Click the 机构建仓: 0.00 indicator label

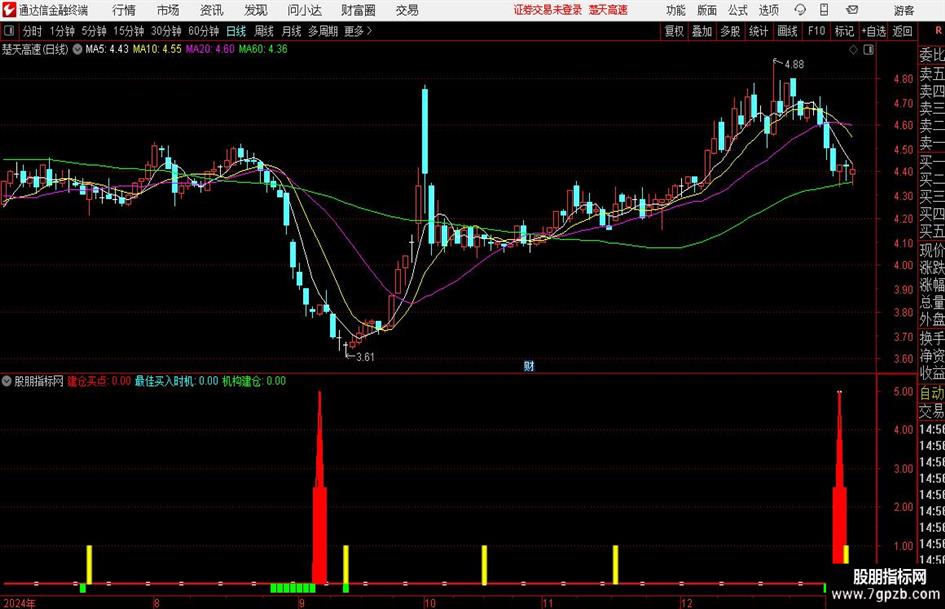click(254, 381)
